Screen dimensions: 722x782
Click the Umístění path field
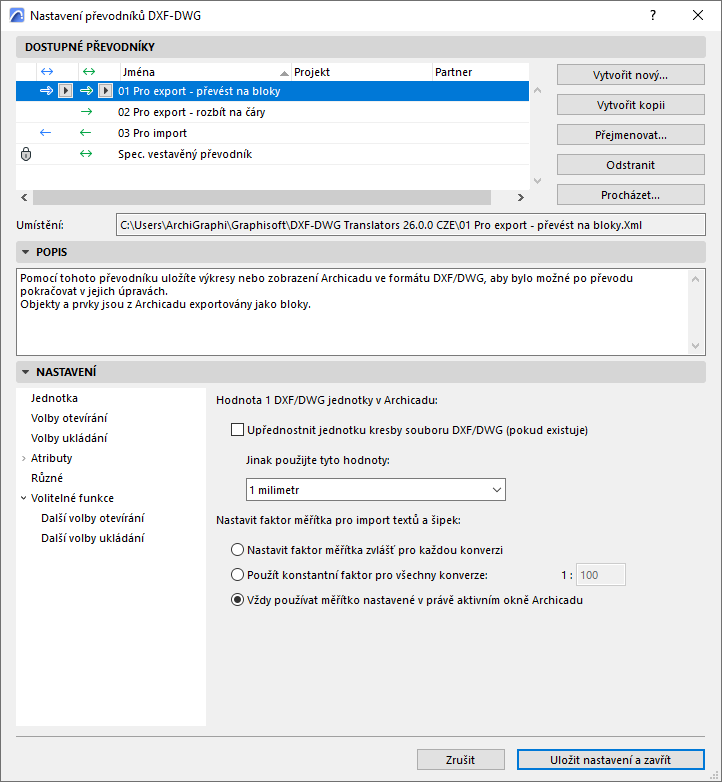(x=410, y=225)
